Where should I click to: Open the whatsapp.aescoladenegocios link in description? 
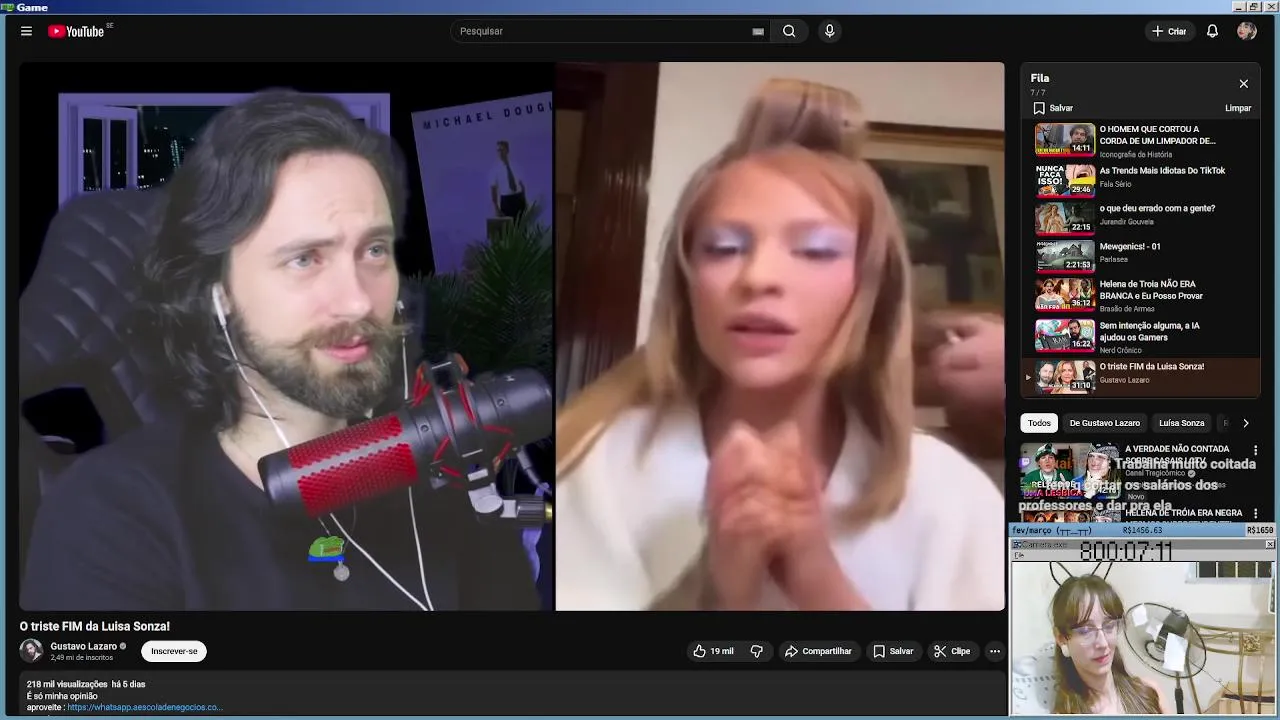click(x=144, y=707)
